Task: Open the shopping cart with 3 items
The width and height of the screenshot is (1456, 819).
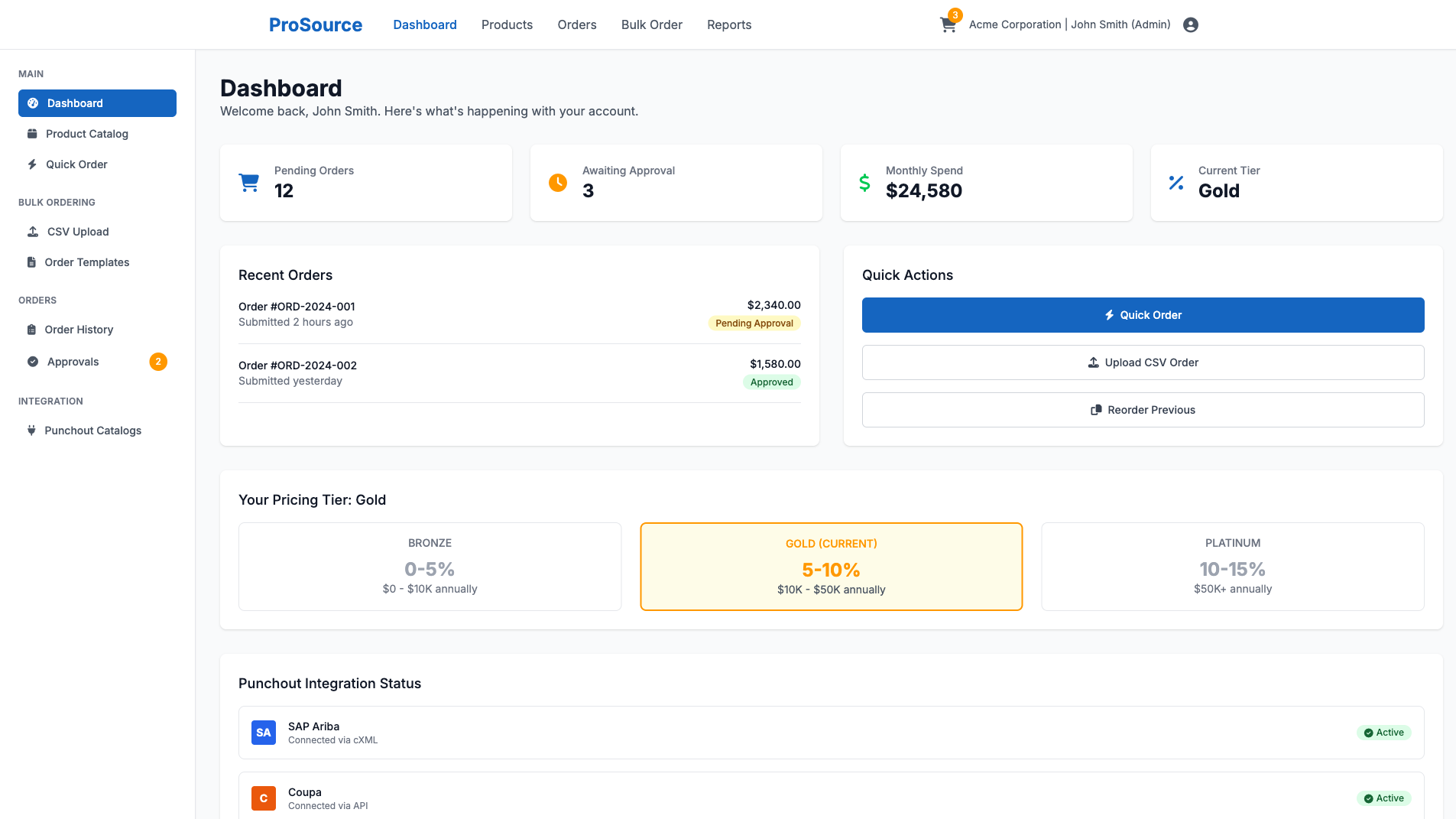Action: [948, 24]
